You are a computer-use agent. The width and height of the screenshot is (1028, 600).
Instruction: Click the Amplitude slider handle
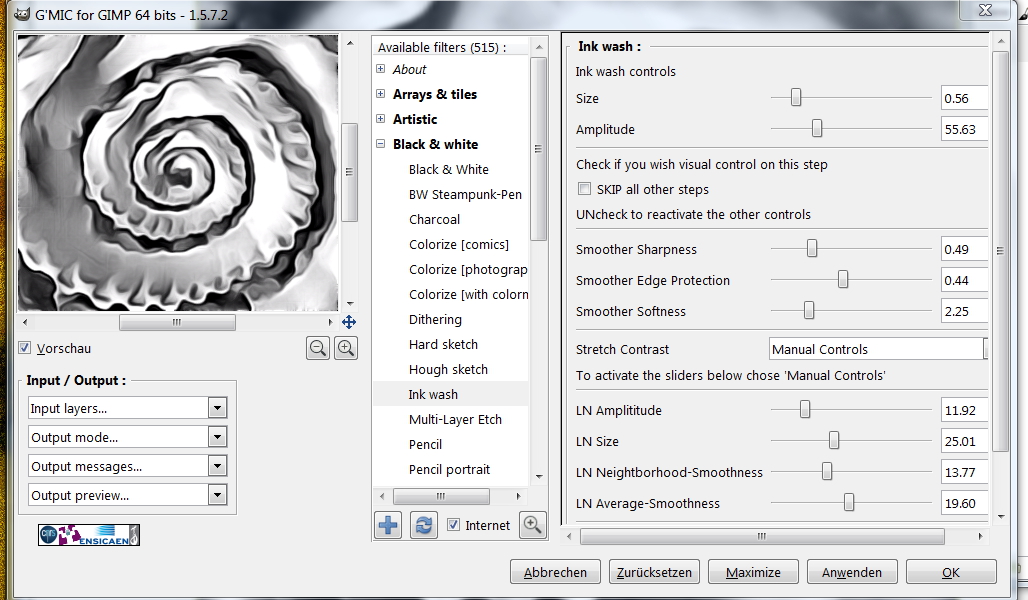point(817,129)
